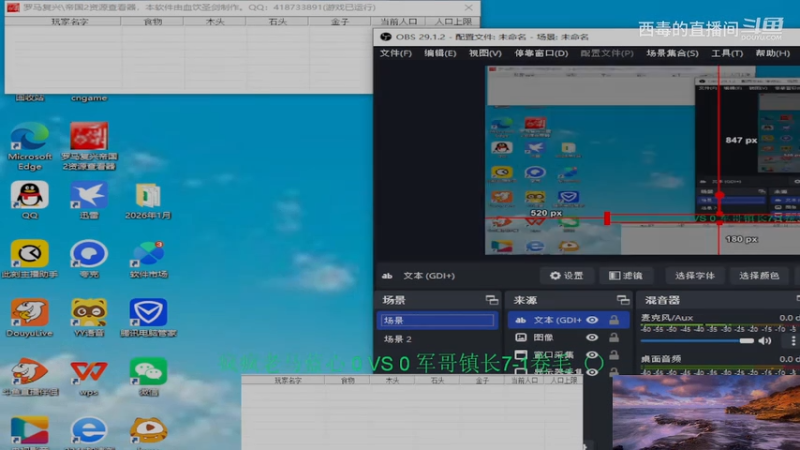Click the OBS preview canvas
This screenshot has width=800, height=450.
coord(642,160)
